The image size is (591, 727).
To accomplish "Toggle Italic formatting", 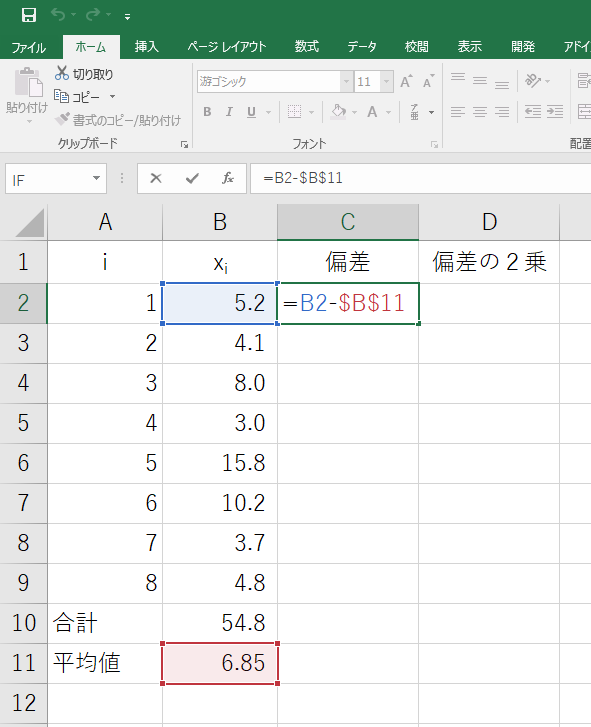I will [x=229, y=112].
